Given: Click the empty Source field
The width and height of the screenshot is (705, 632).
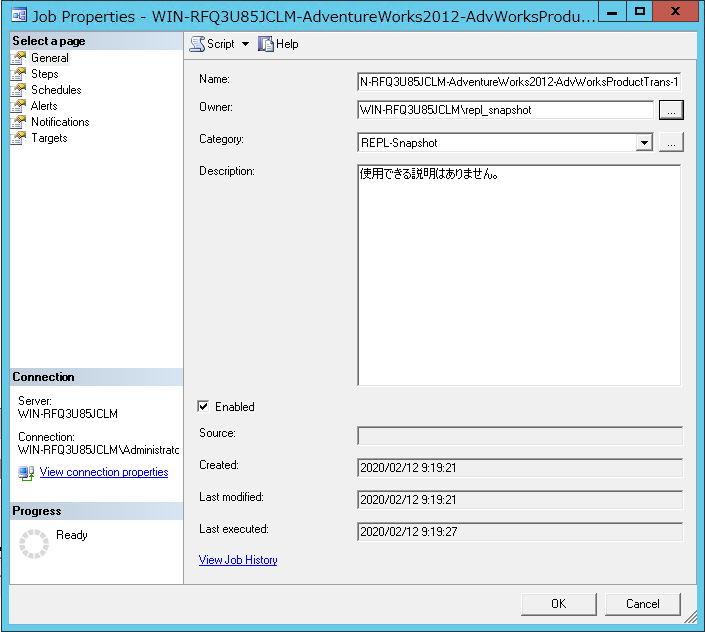Looking at the screenshot, I should (520, 436).
